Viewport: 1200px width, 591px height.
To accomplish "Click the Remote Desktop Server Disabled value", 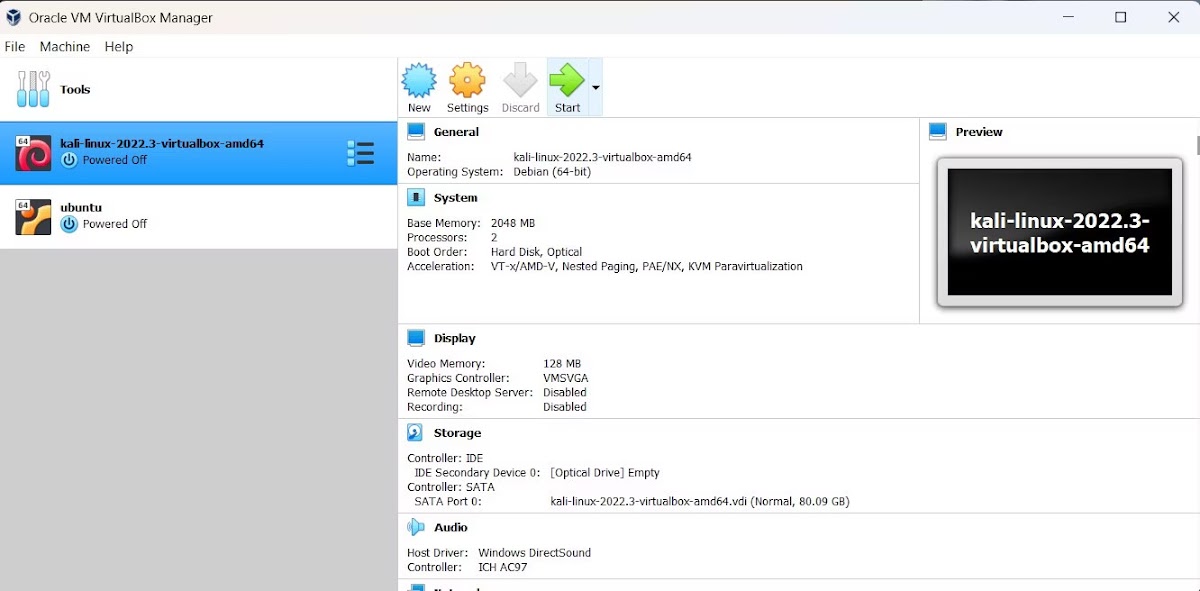I will [x=565, y=393].
